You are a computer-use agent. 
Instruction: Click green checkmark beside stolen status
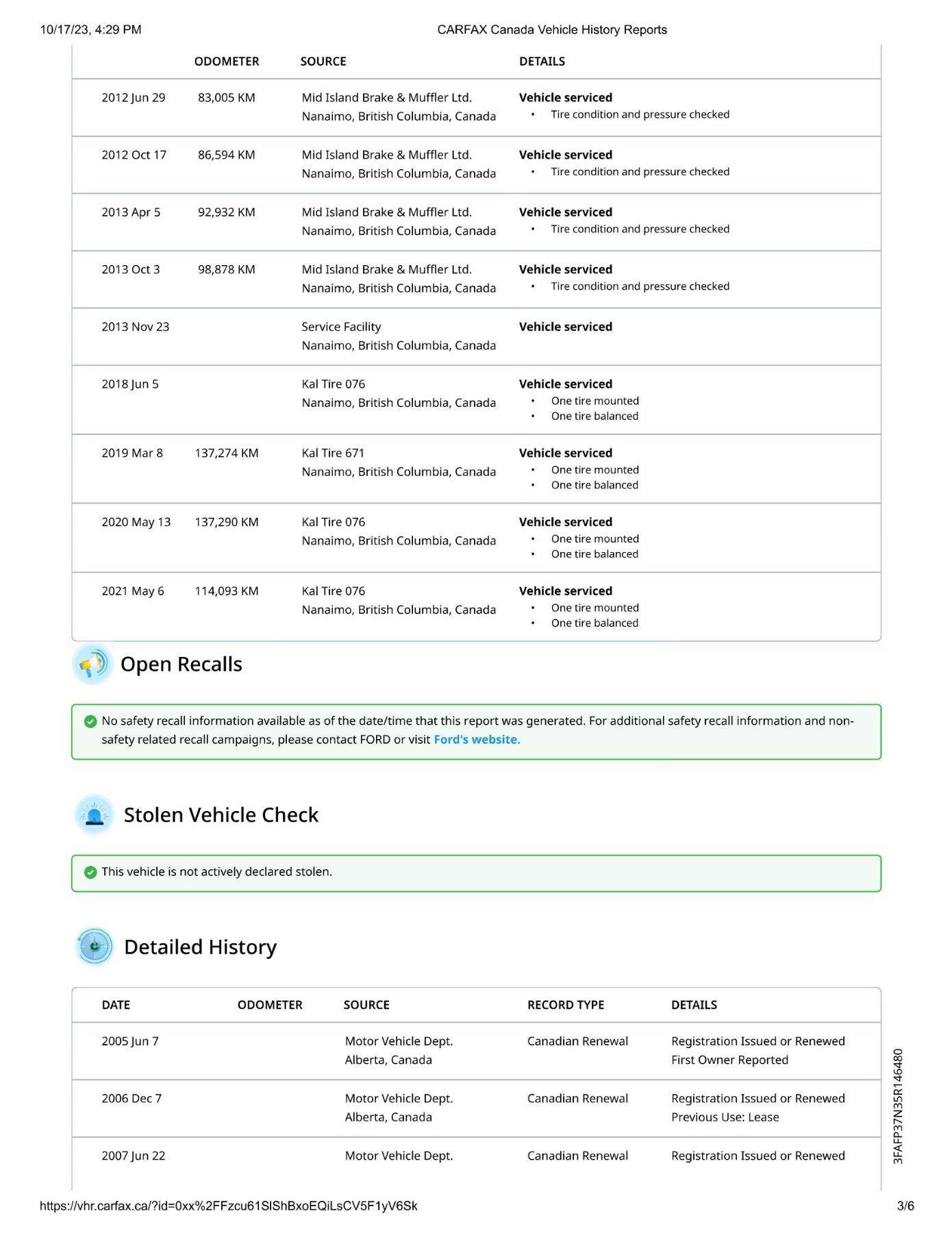90,872
